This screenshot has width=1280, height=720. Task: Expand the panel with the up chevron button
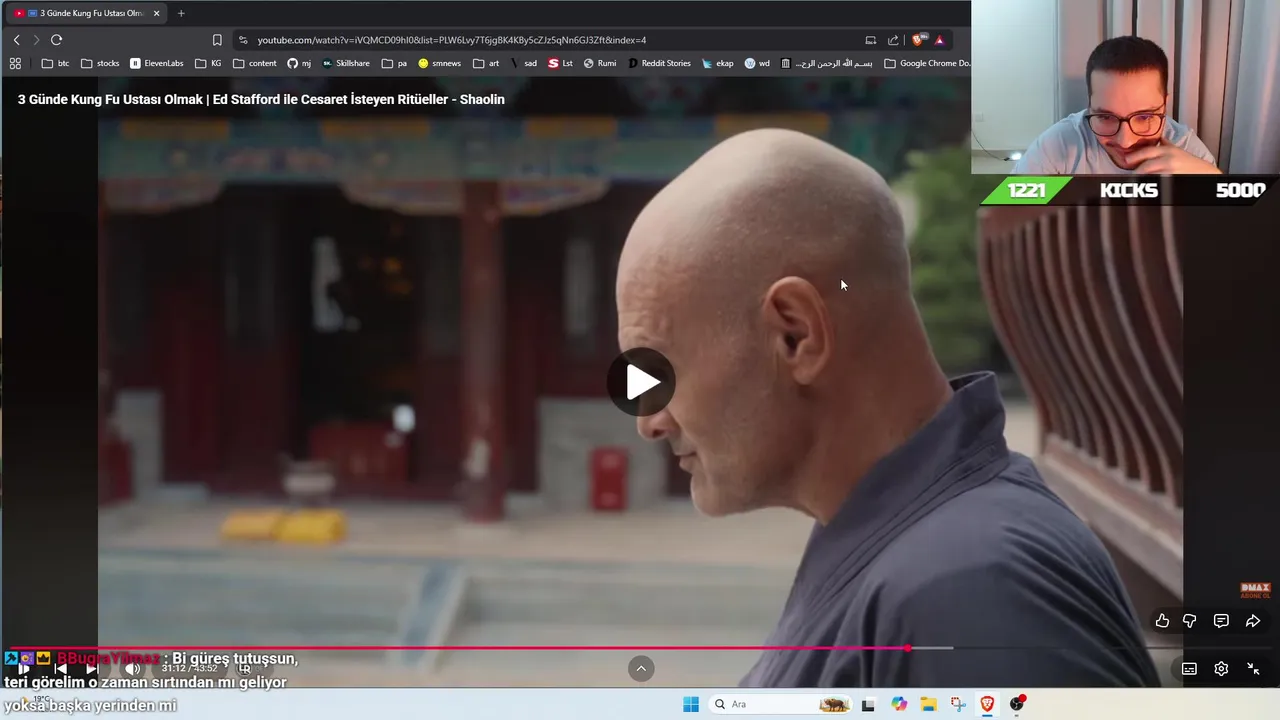click(x=641, y=669)
